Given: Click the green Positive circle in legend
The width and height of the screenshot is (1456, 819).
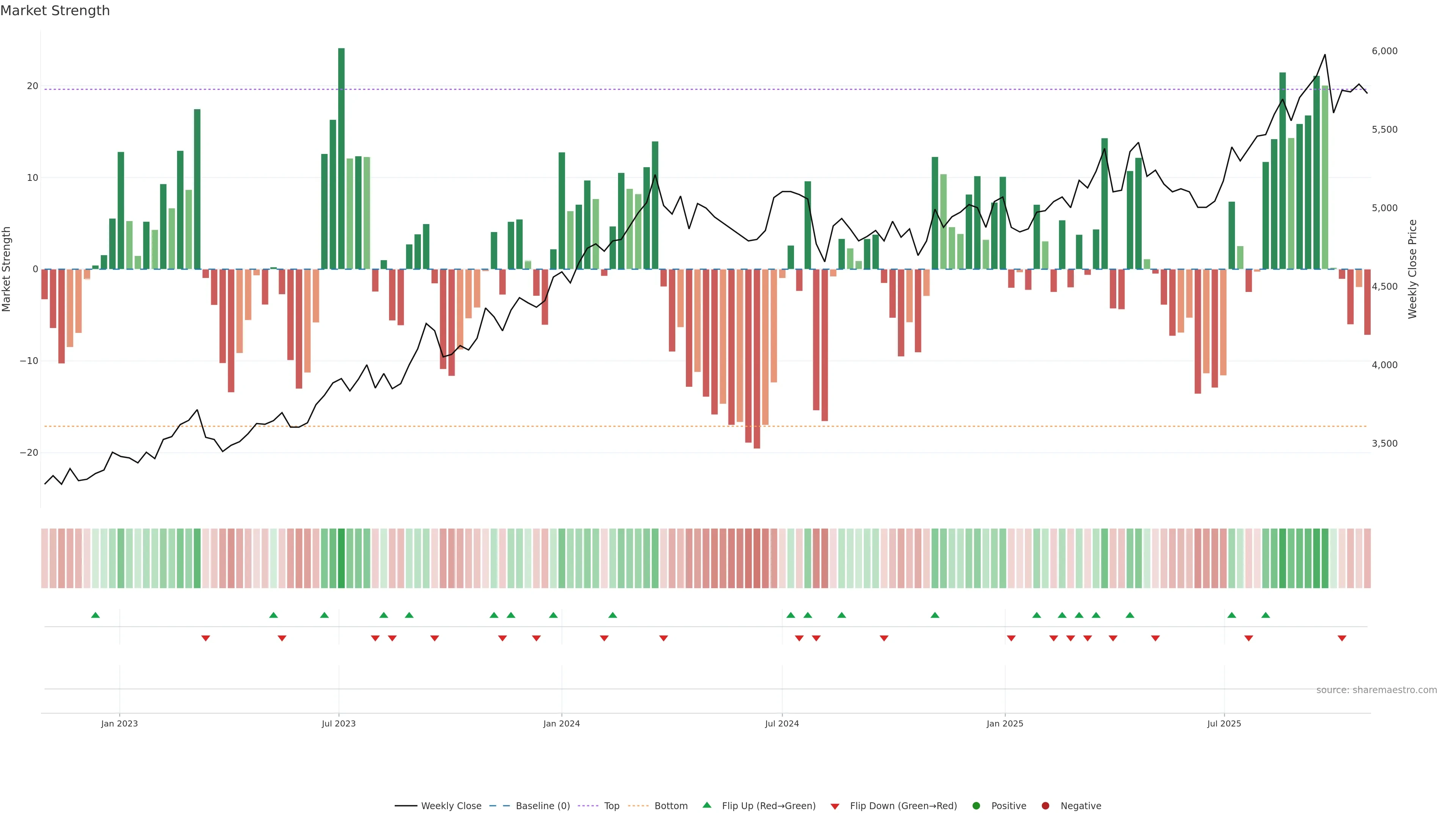Looking at the screenshot, I should coord(976,806).
